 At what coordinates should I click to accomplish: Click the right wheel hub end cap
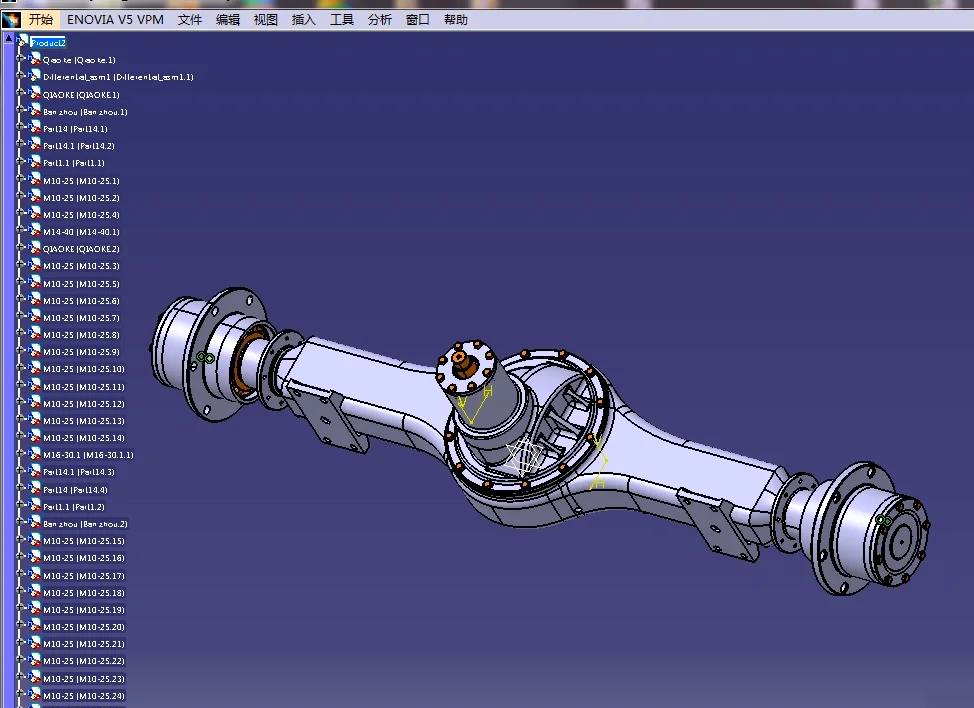click(901, 540)
